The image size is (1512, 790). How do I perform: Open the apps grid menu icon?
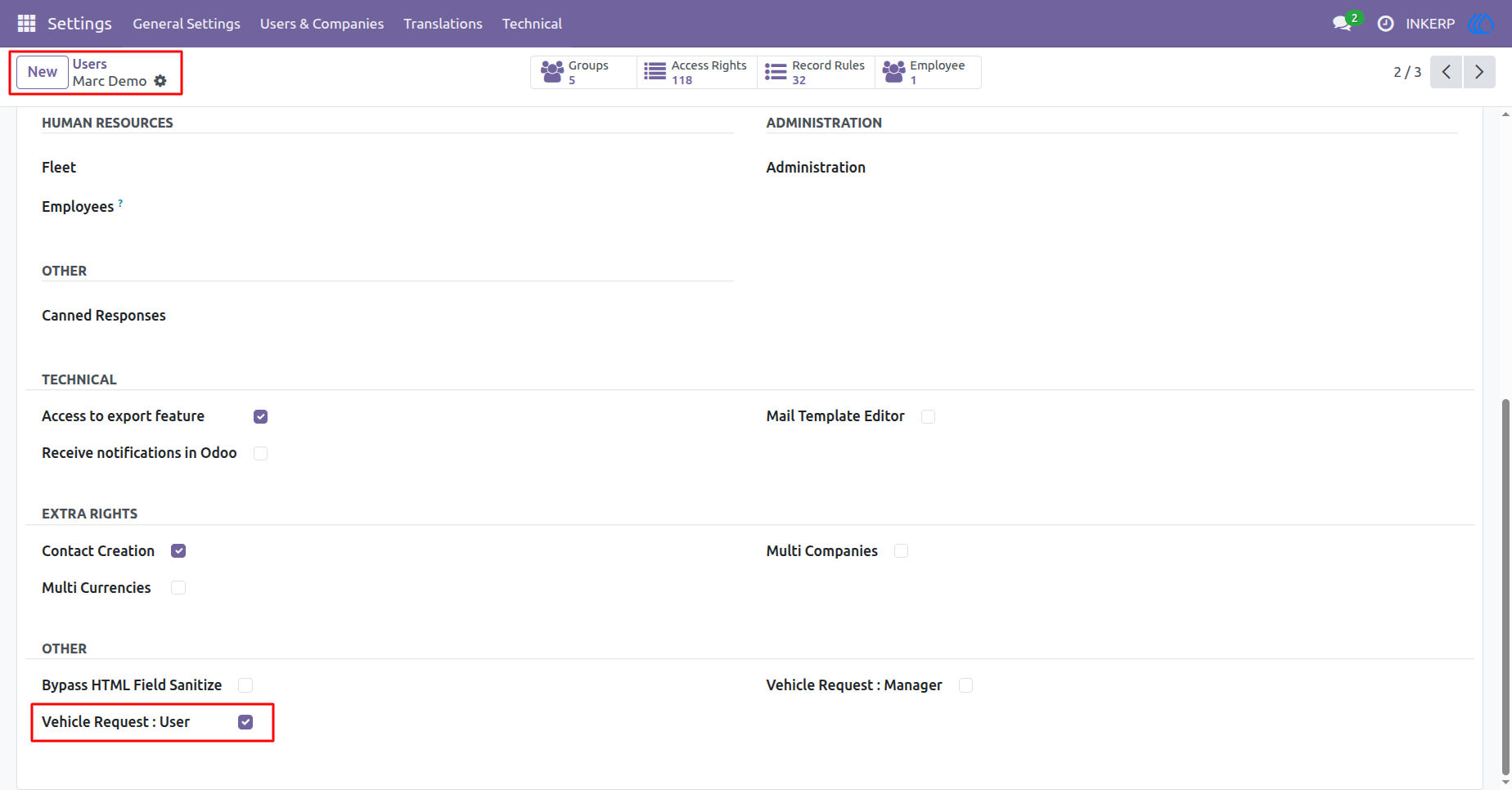(26, 24)
